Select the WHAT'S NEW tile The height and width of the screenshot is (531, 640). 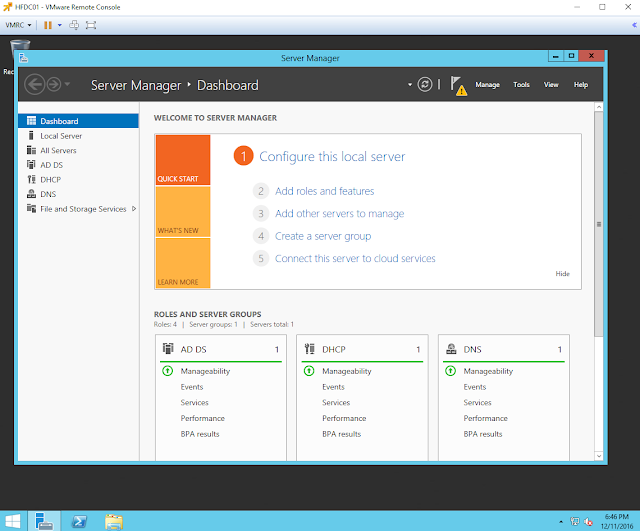click(183, 211)
